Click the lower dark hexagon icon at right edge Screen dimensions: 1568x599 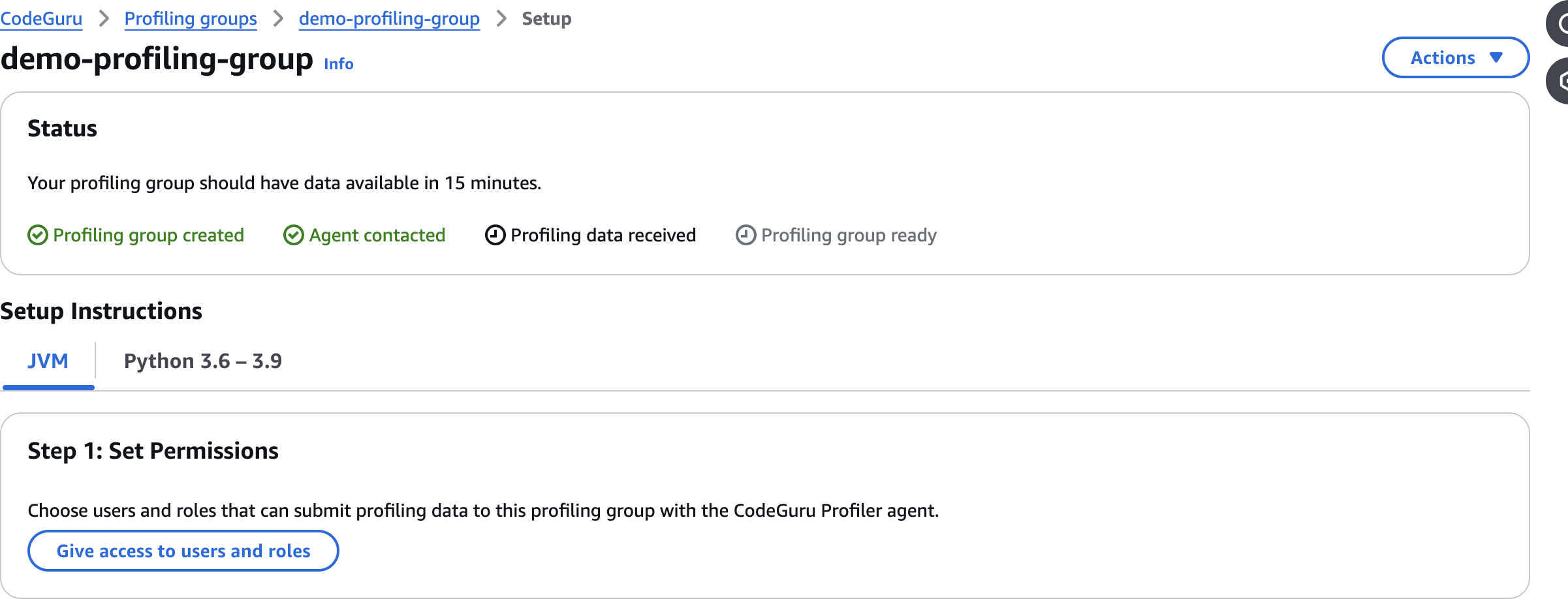click(x=1560, y=81)
